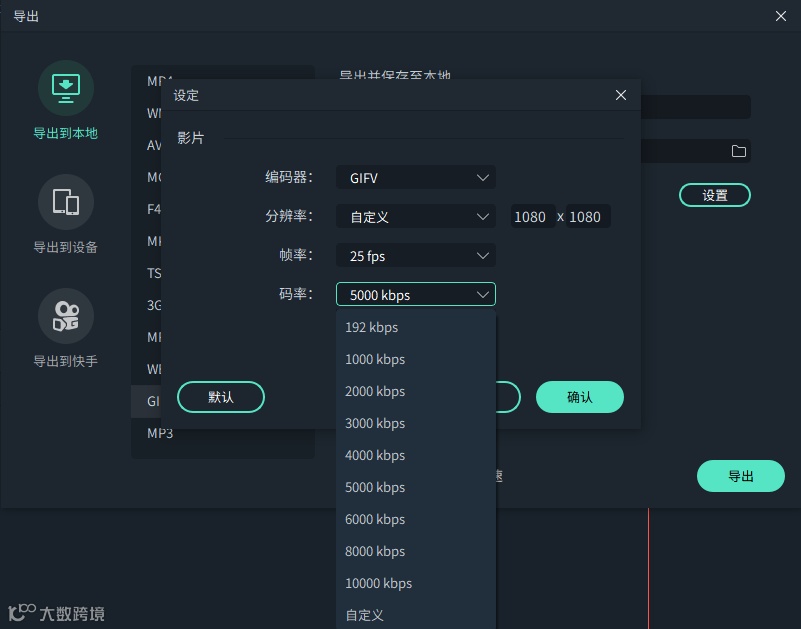Click the 大数跨境 logo
This screenshot has height=629, width=801.
[x=55, y=613]
